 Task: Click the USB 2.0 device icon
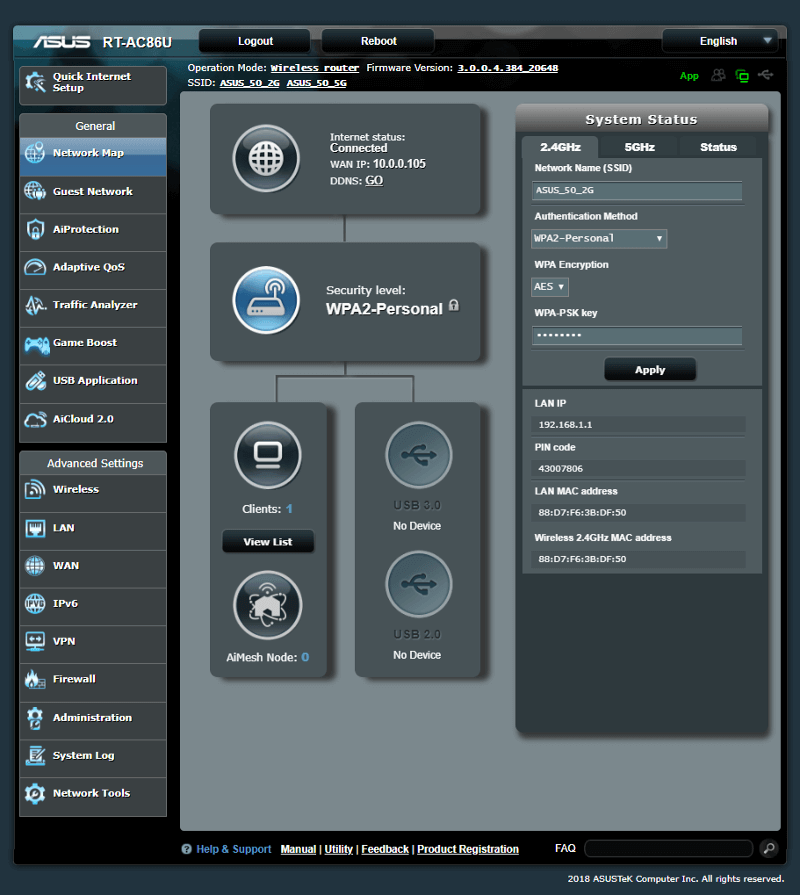coord(418,584)
